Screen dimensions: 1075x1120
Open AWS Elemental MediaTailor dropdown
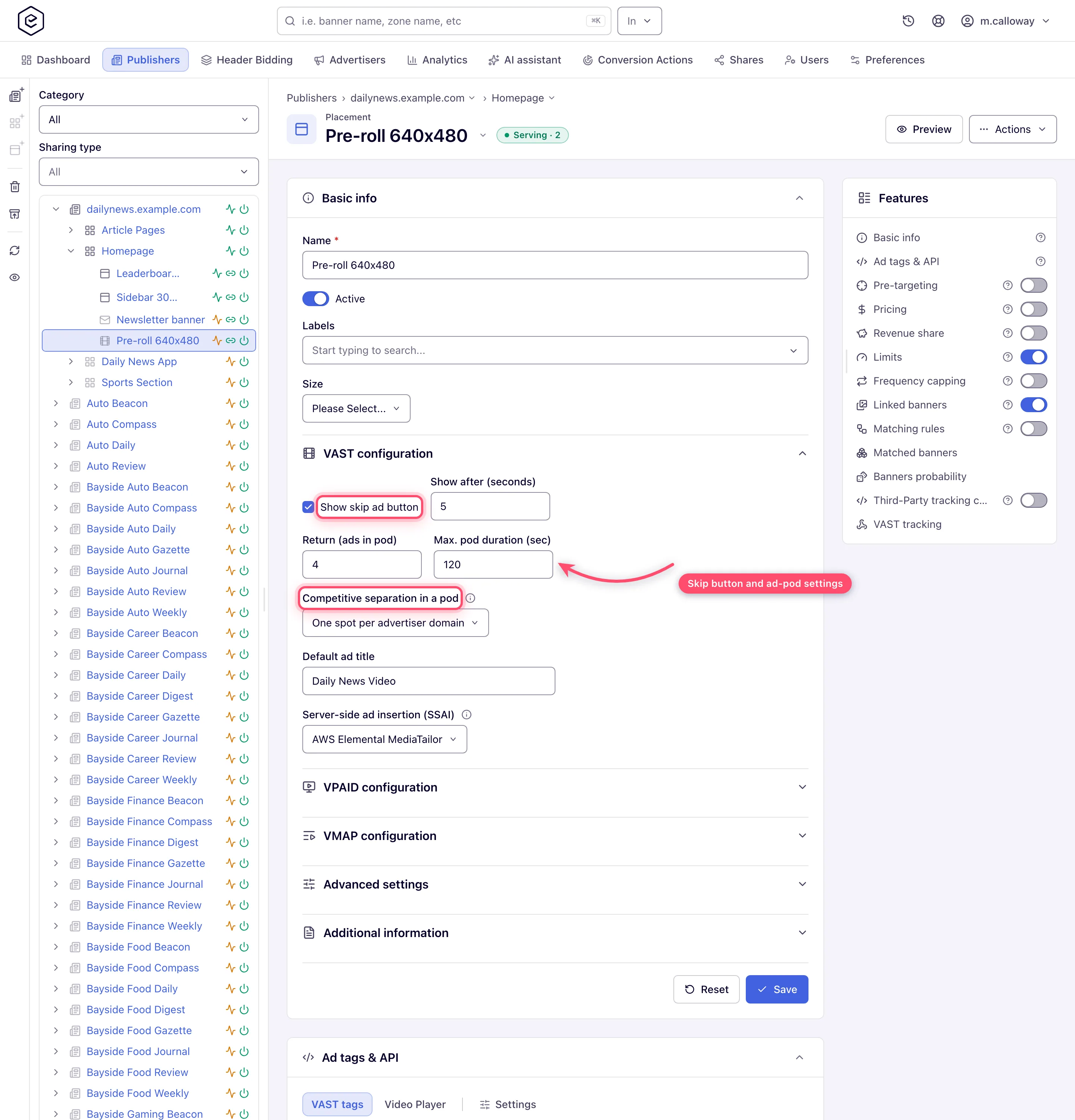point(384,740)
